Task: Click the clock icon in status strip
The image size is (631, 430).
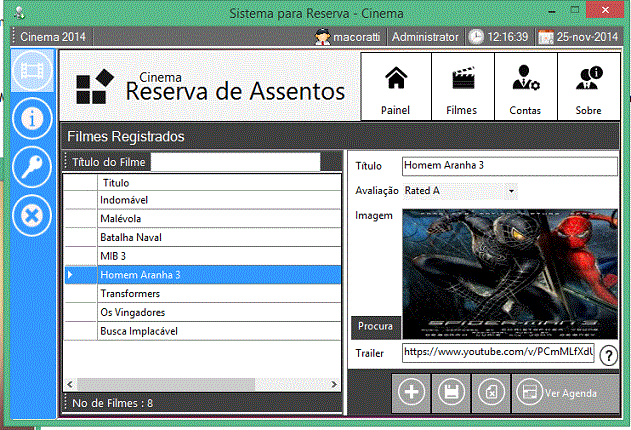Action: tap(476, 37)
